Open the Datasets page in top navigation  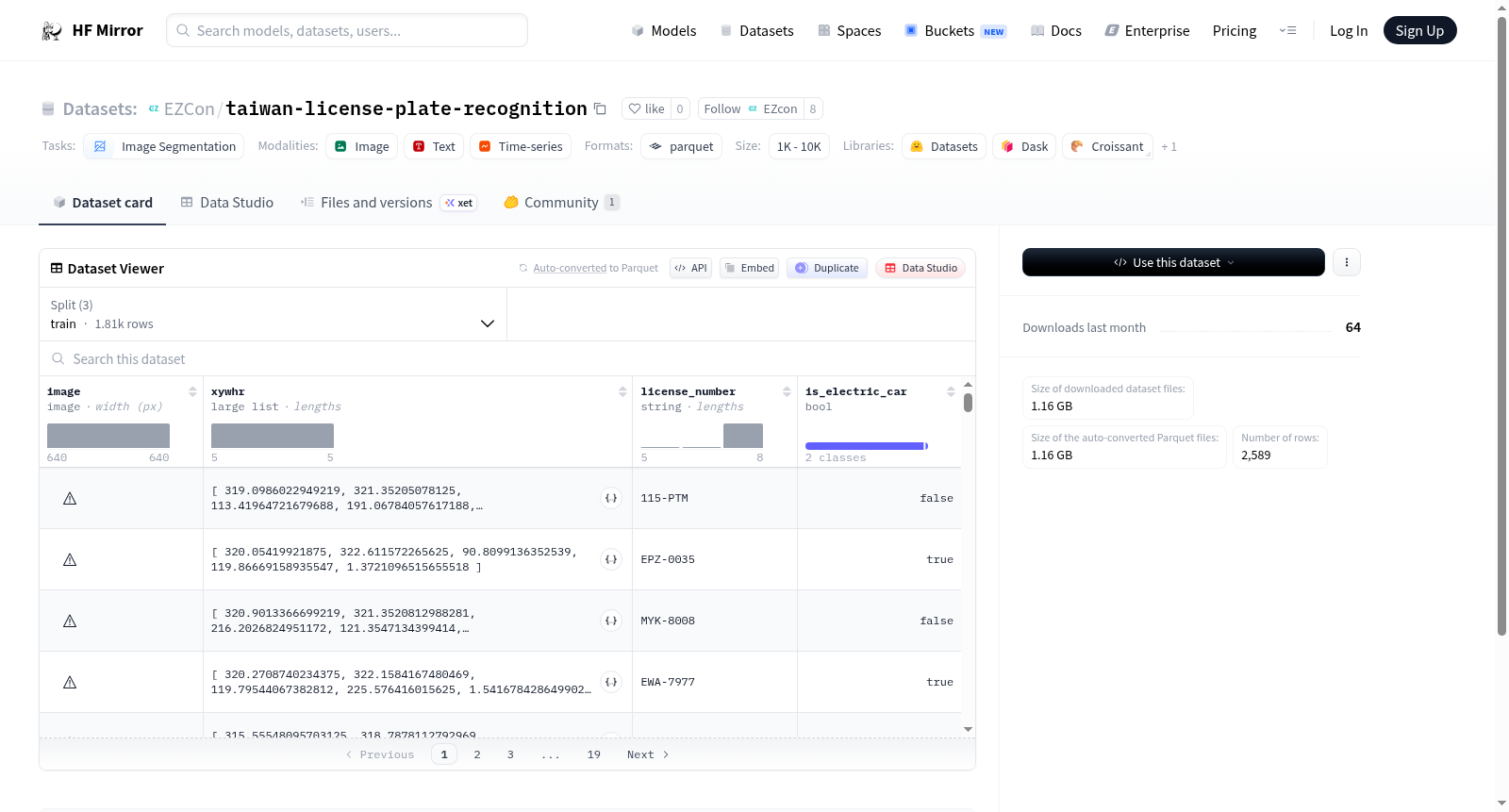click(756, 31)
